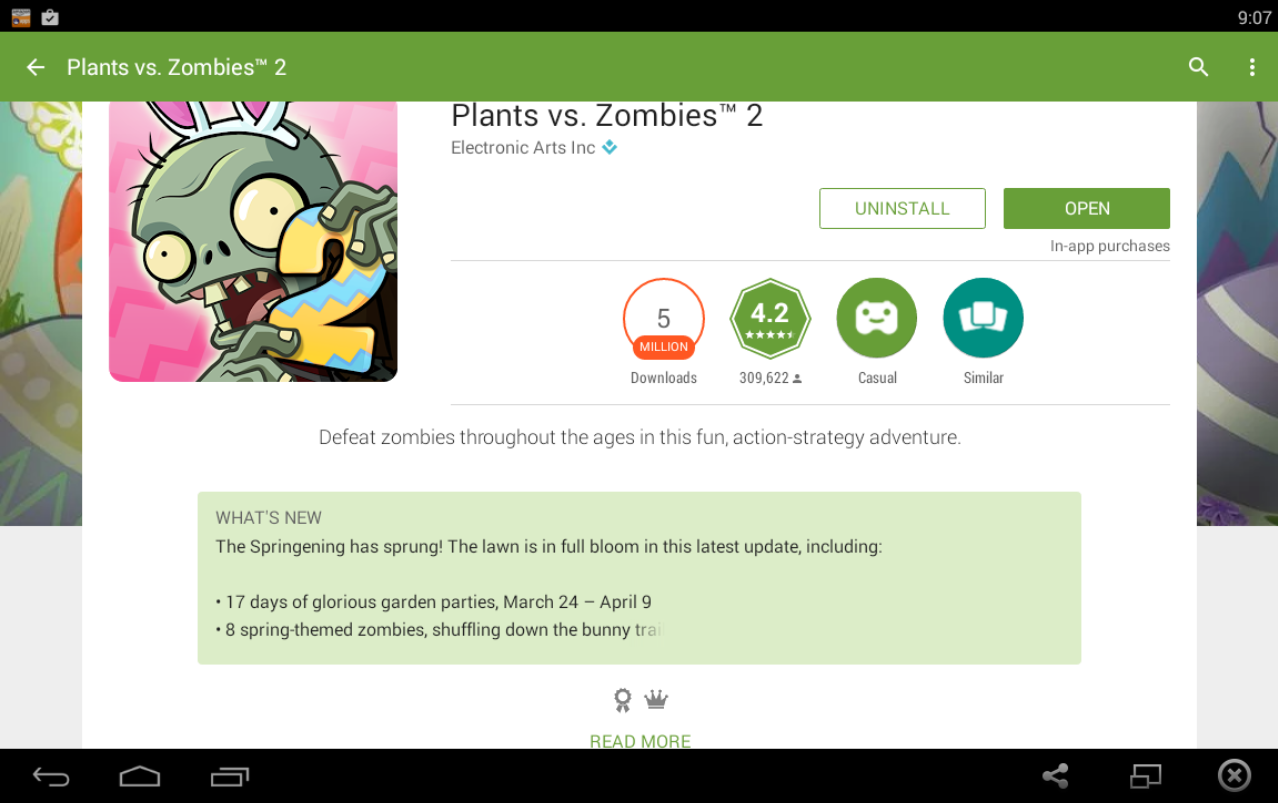Expand the What's New section
Viewport: 1278px width, 803px height.
click(639, 578)
